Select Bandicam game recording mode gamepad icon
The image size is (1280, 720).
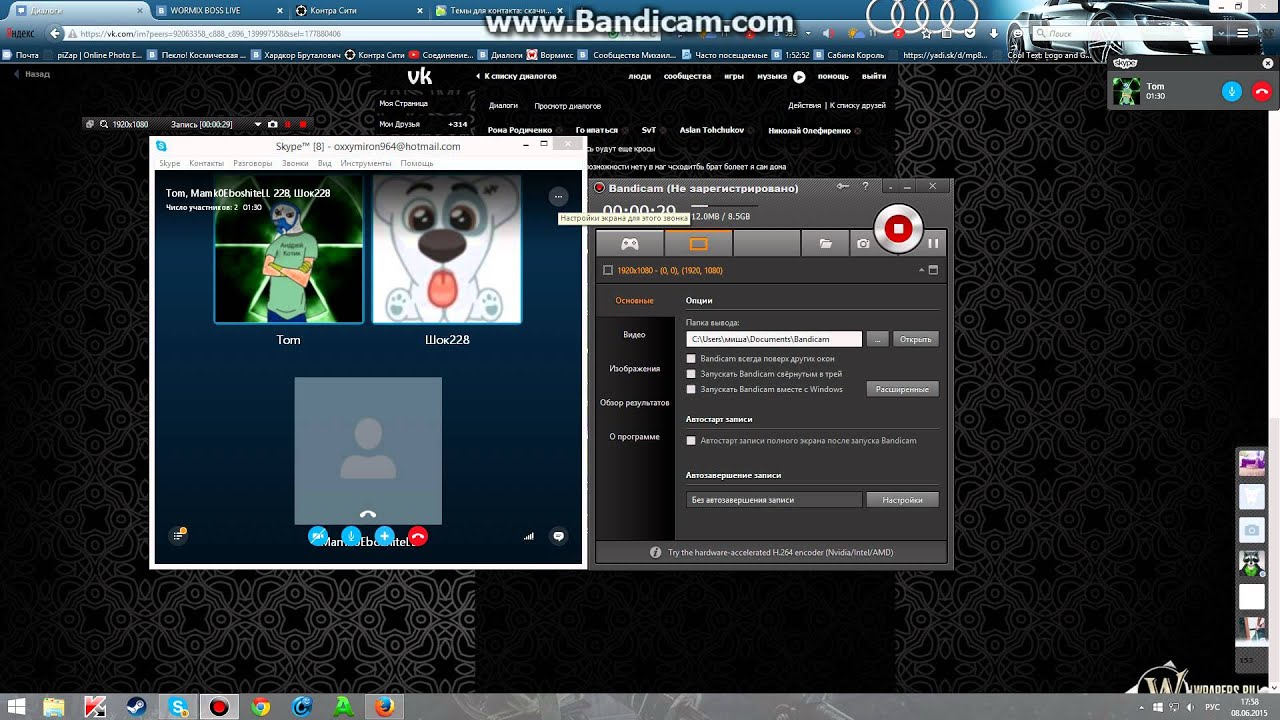[629, 243]
